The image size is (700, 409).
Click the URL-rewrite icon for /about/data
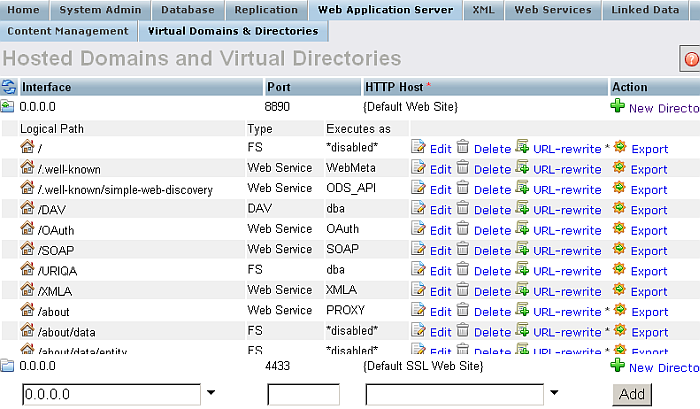click(522, 330)
